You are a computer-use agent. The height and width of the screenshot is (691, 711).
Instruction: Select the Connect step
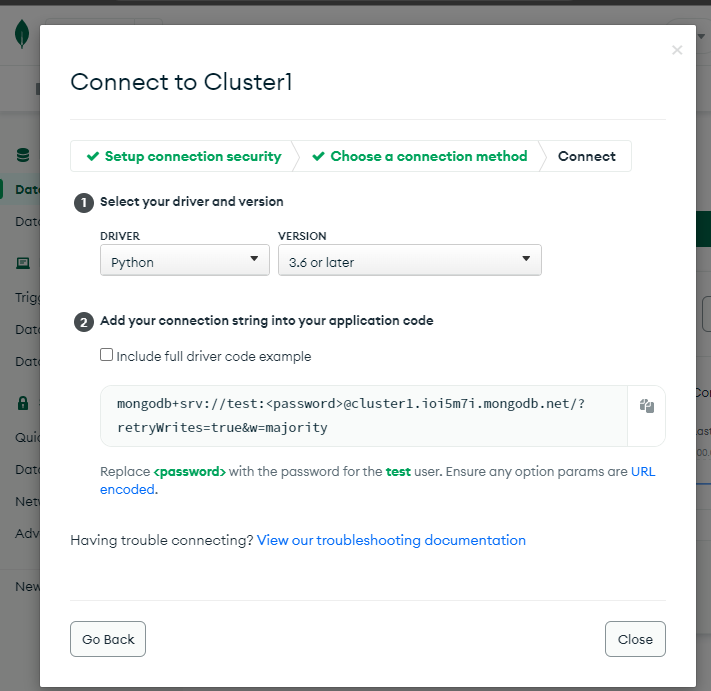[586, 156]
